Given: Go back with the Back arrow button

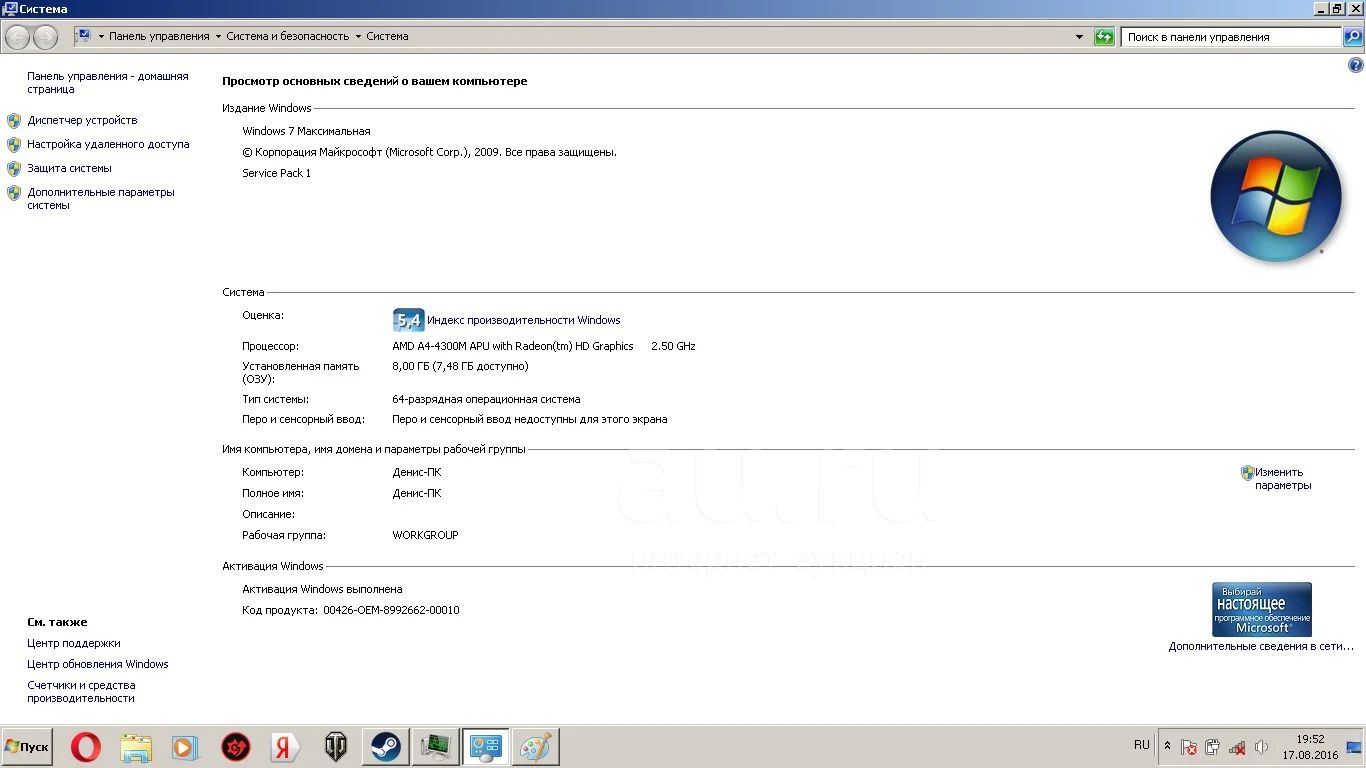Looking at the screenshot, I should tap(18, 37).
